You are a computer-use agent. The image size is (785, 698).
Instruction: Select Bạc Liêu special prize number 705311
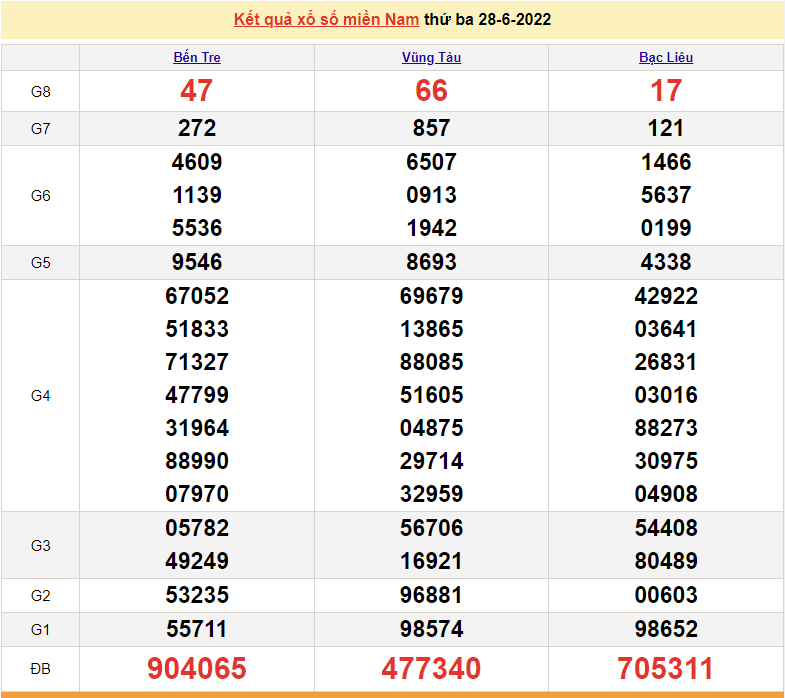[x=666, y=669]
